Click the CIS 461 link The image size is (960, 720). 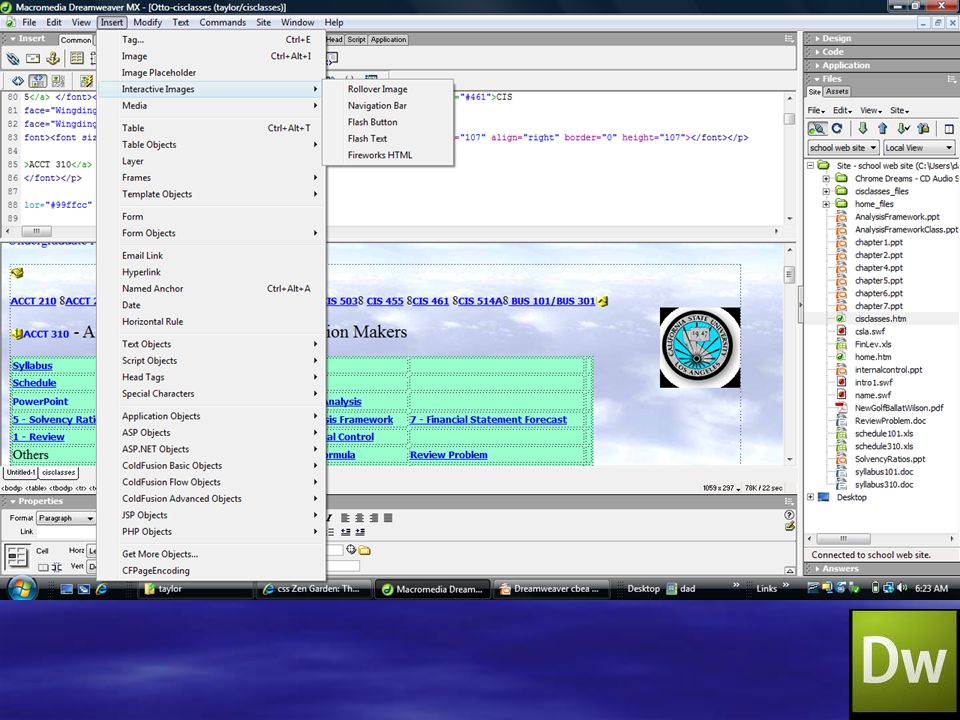click(x=430, y=301)
